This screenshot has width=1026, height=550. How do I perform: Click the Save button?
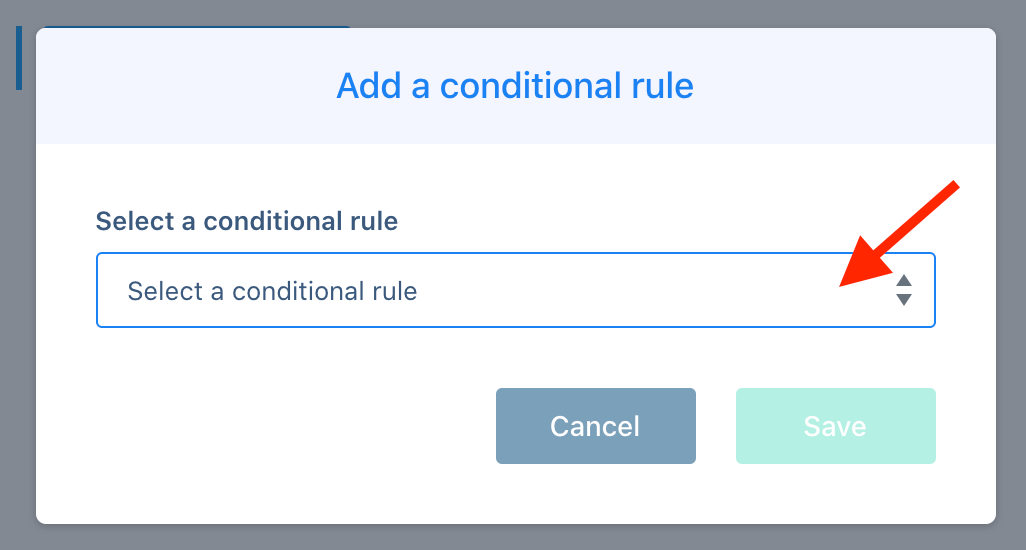[836, 426]
